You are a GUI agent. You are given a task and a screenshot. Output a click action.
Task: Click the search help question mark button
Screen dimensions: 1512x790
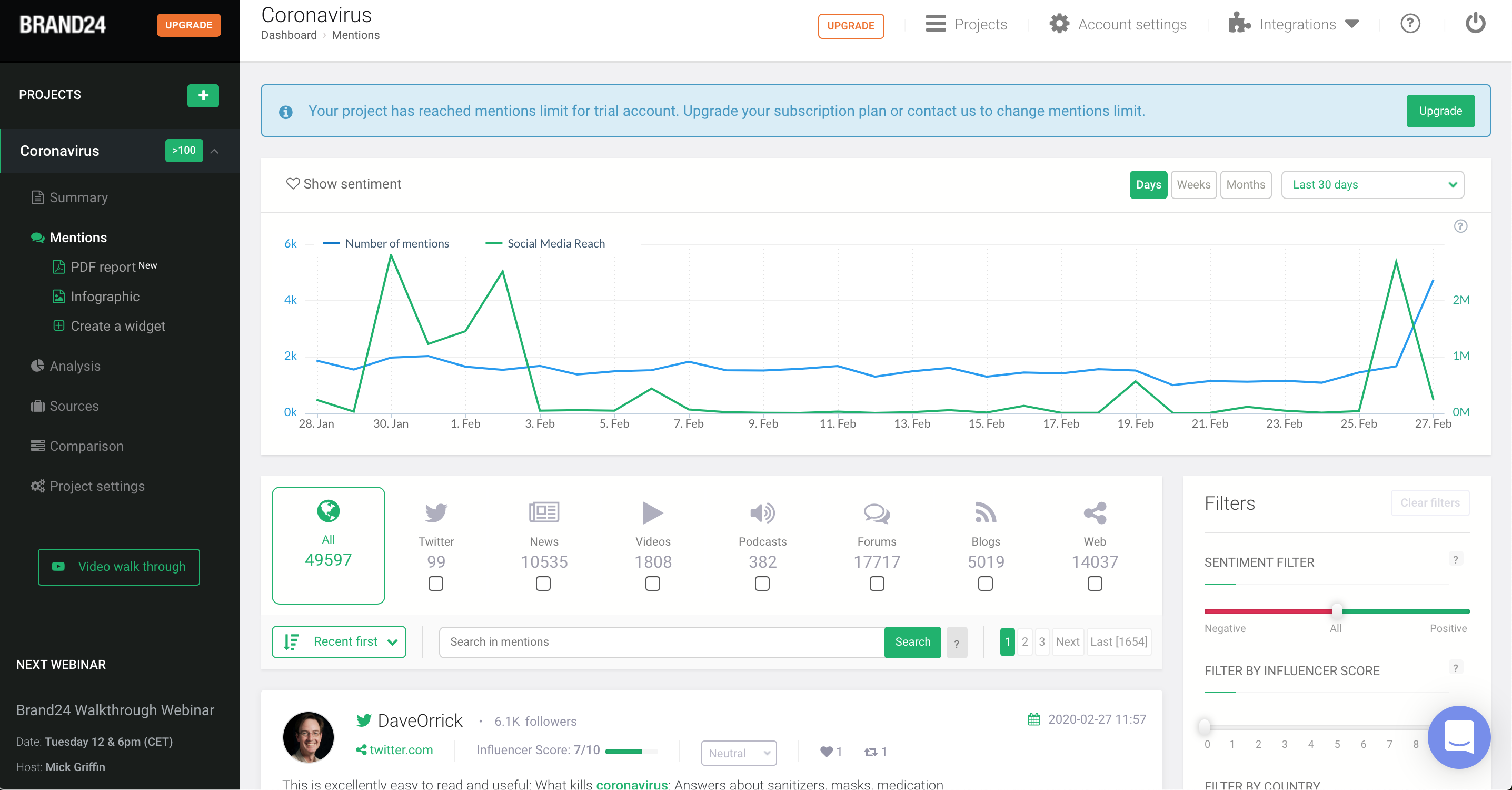956,643
